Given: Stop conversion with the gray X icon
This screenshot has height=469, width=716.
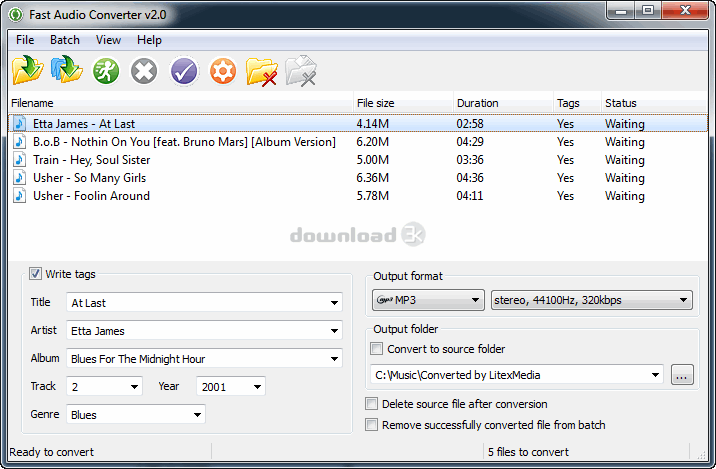Looking at the screenshot, I should click(144, 71).
